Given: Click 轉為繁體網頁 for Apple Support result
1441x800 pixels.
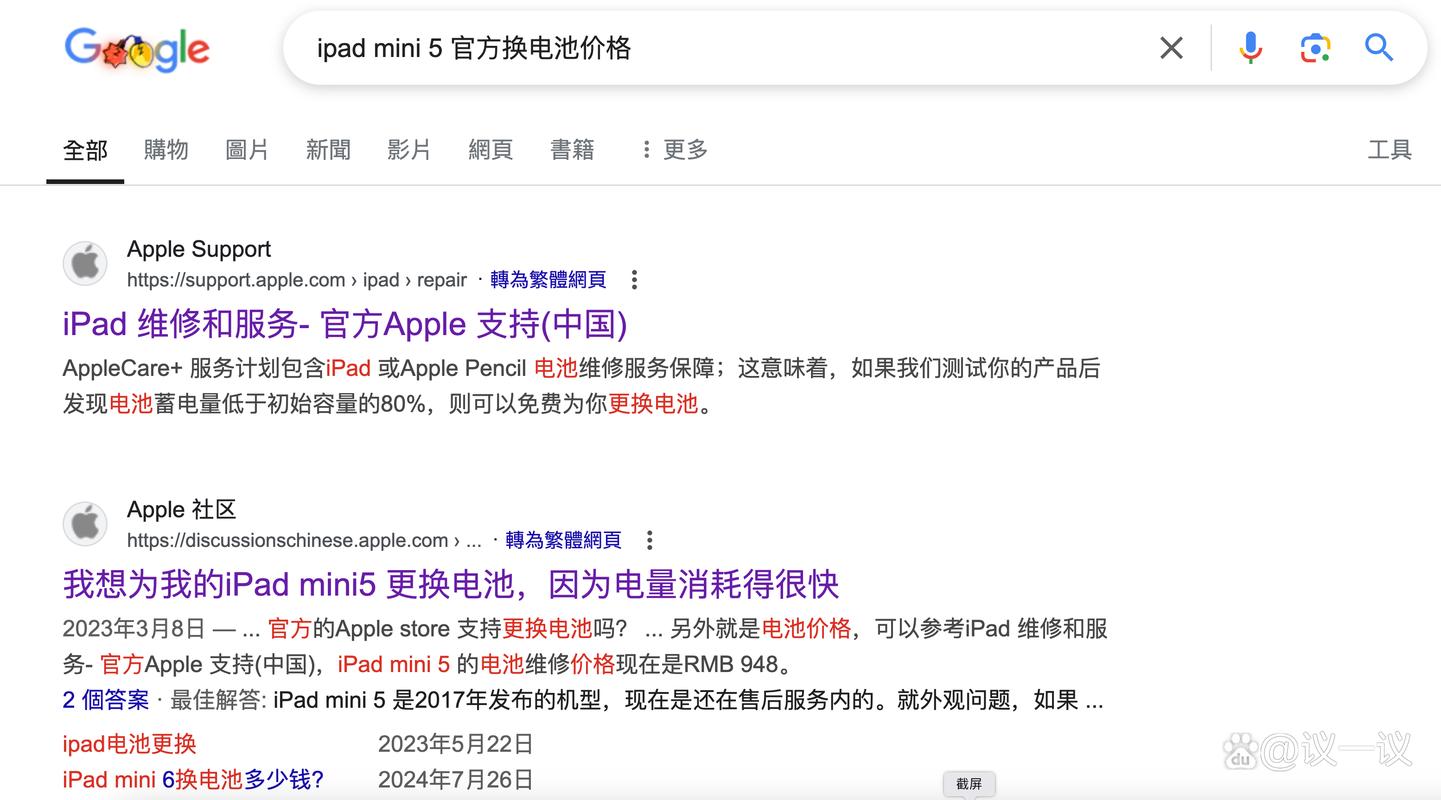Looking at the screenshot, I should (x=548, y=280).
